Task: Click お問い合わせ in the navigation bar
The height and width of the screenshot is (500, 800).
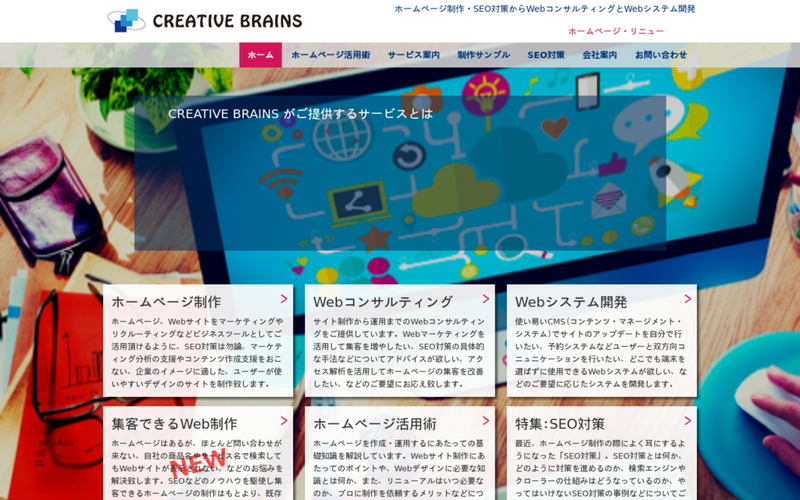Action: 661,55
